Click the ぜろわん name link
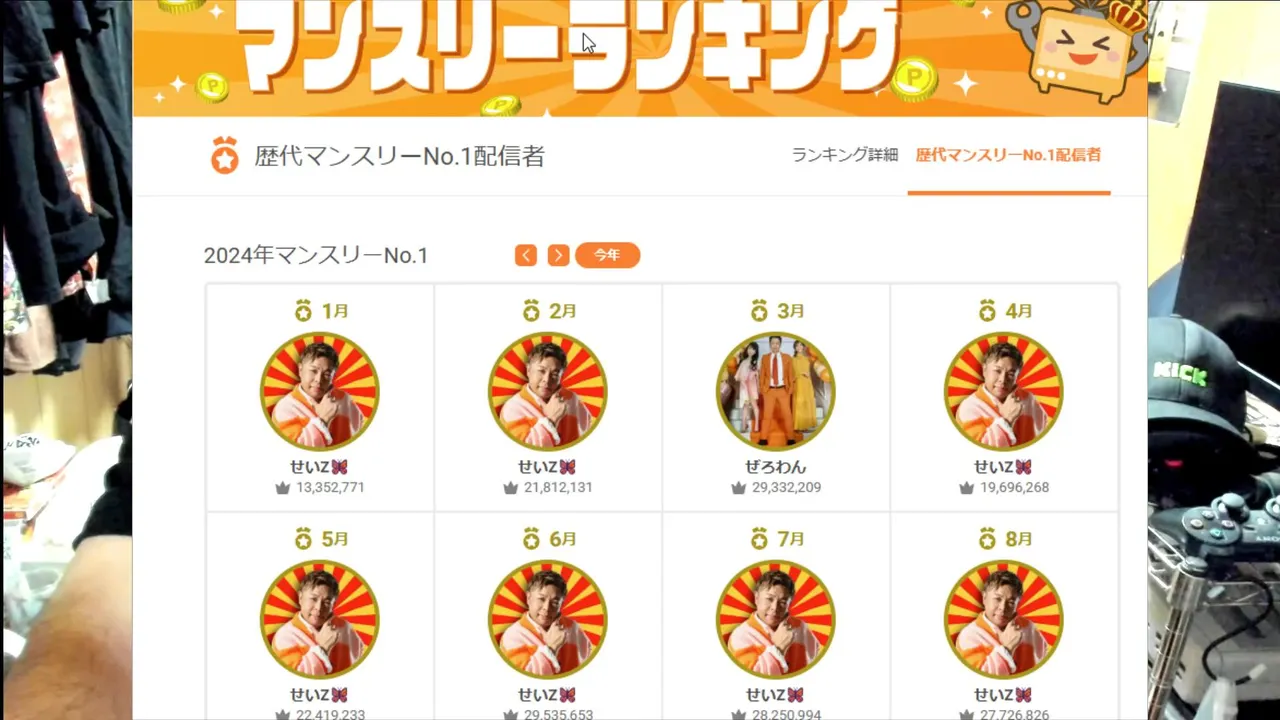Viewport: 1280px width, 720px height. (x=776, y=467)
